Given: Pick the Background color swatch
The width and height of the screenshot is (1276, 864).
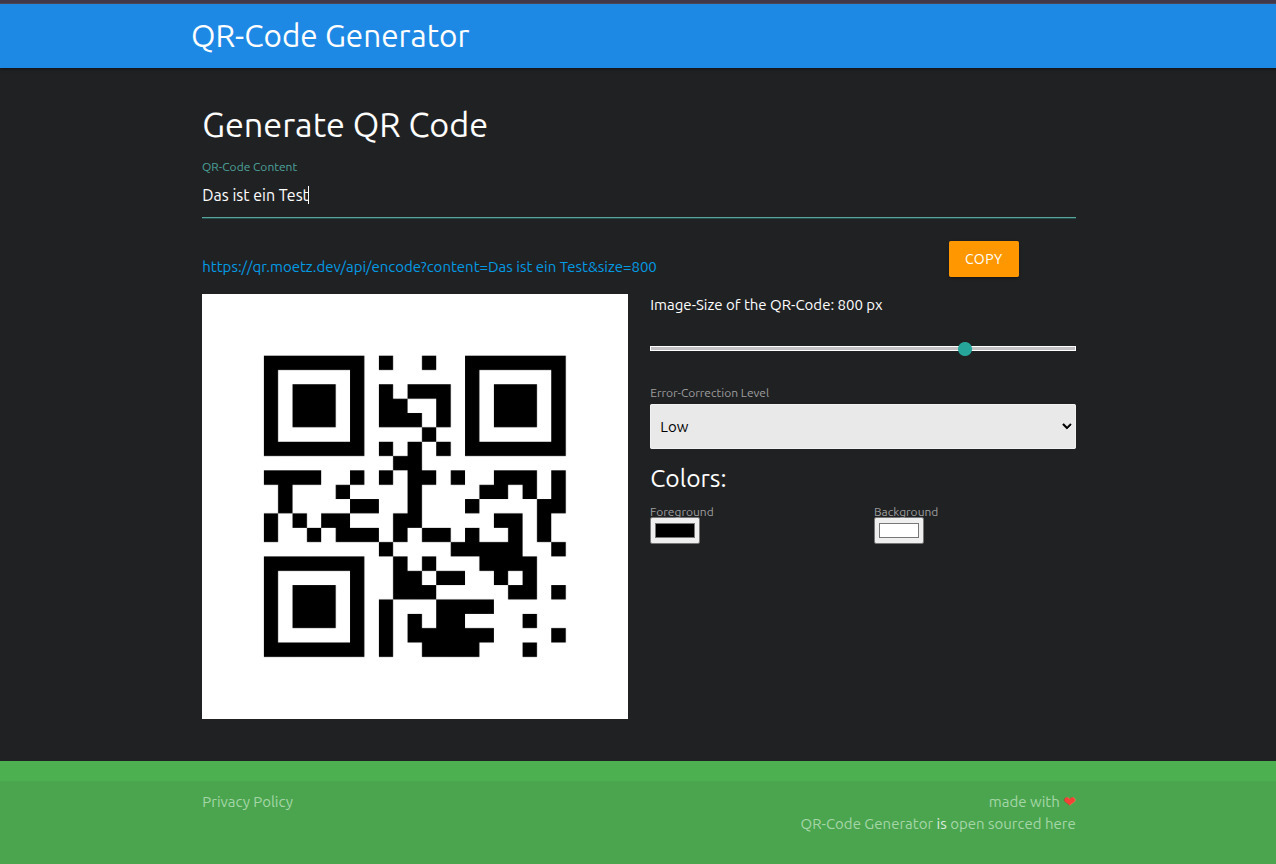Looking at the screenshot, I should click(898, 531).
